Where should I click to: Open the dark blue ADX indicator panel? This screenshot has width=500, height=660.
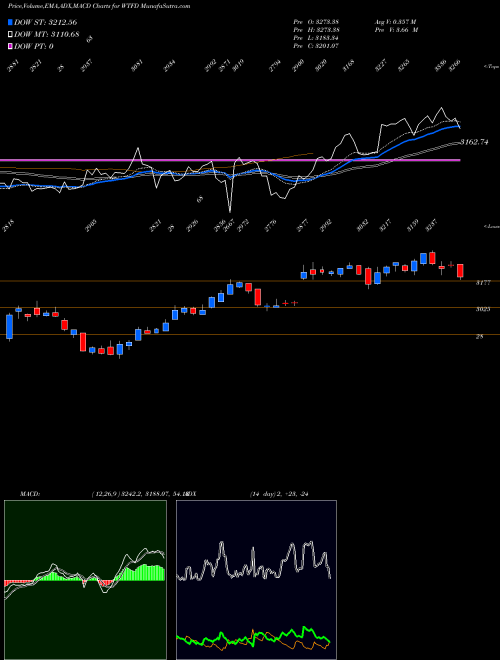coord(256,580)
